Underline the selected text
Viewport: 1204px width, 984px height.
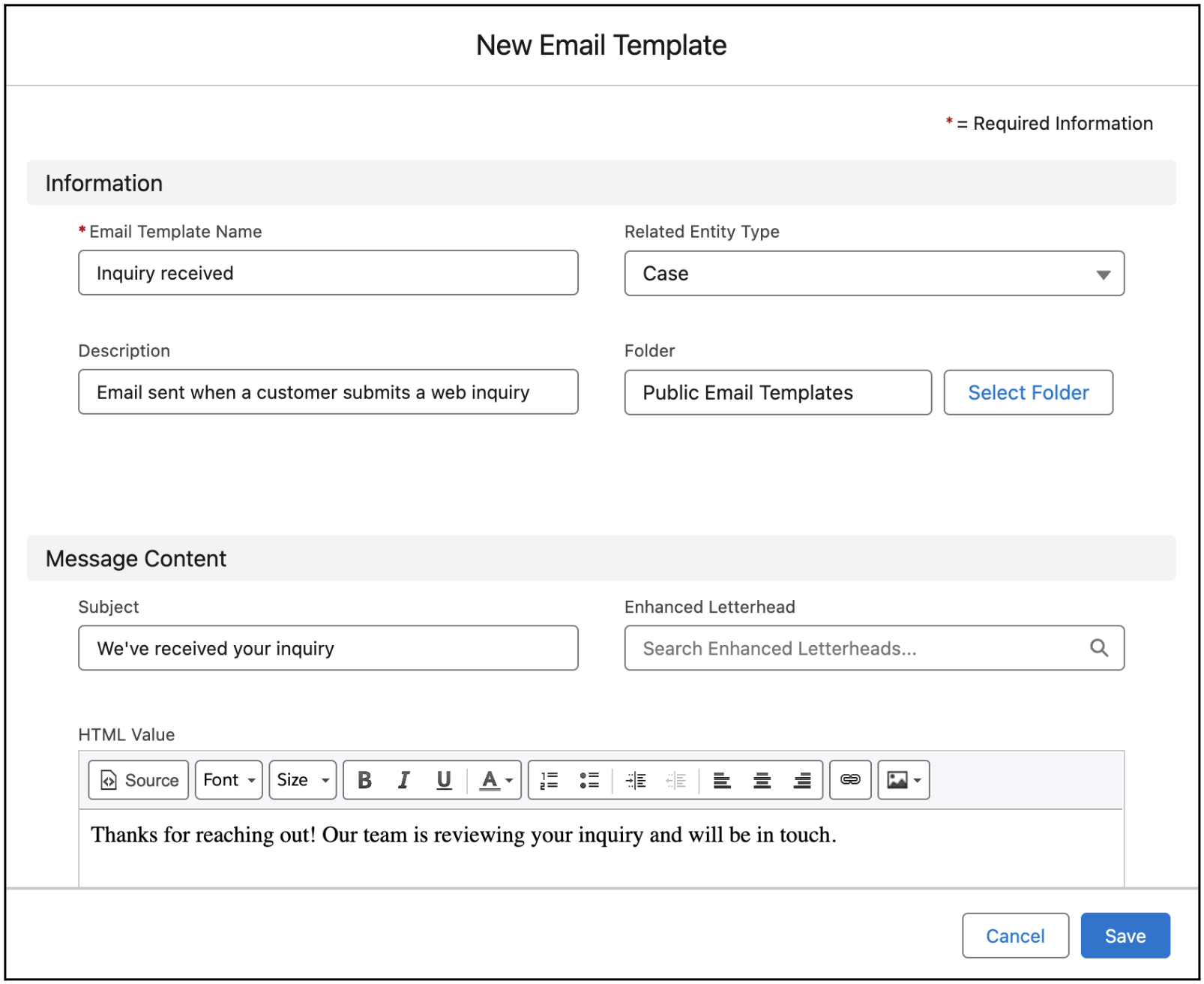[x=444, y=780]
